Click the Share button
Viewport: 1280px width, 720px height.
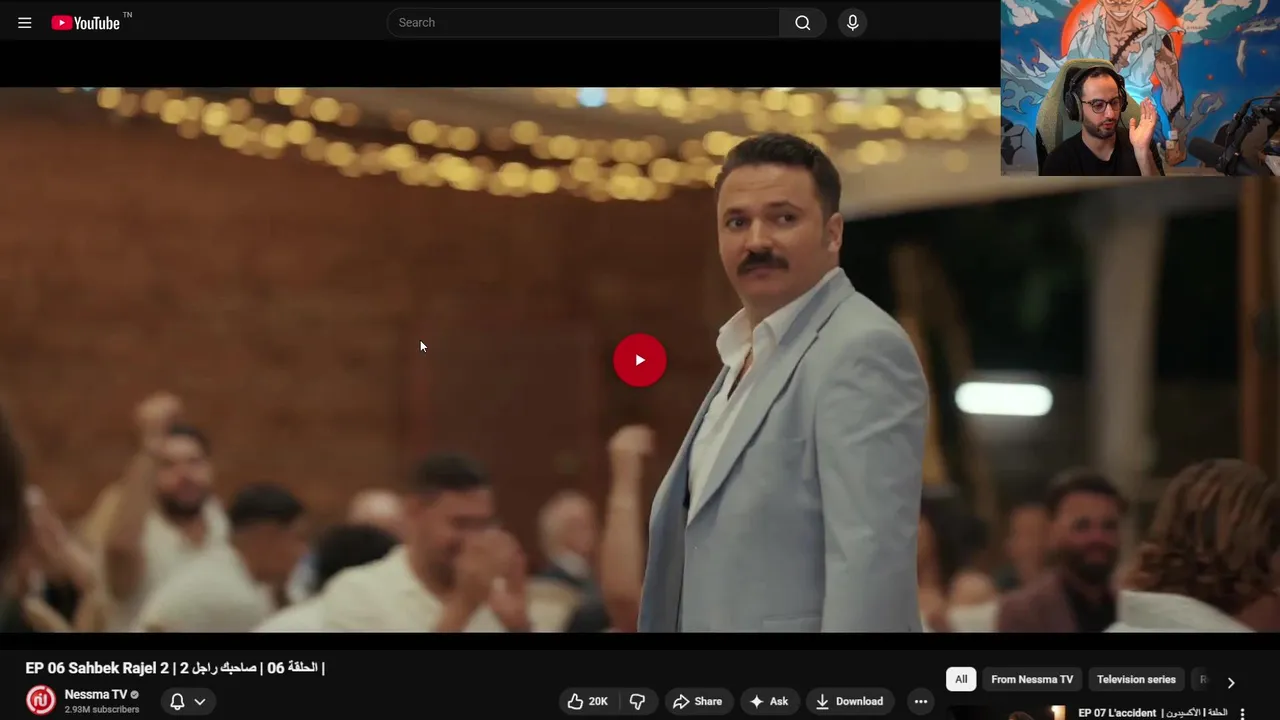click(698, 701)
